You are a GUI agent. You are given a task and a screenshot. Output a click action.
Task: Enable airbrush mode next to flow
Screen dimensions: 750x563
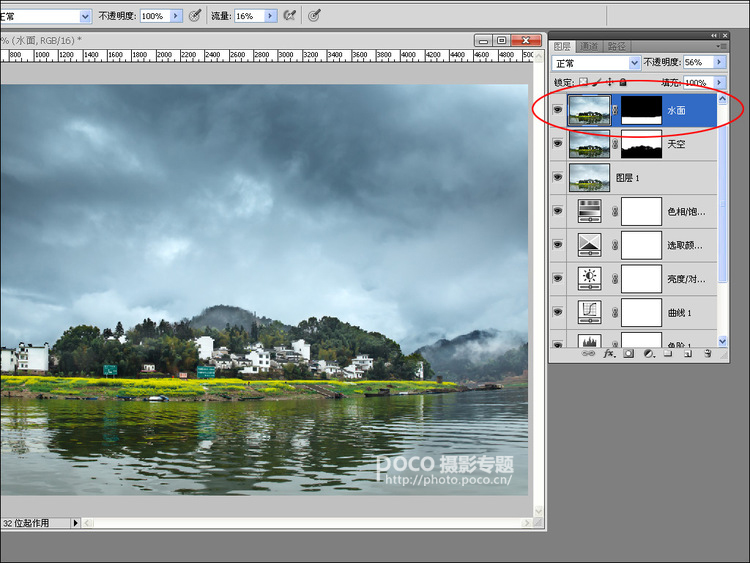tap(289, 16)
